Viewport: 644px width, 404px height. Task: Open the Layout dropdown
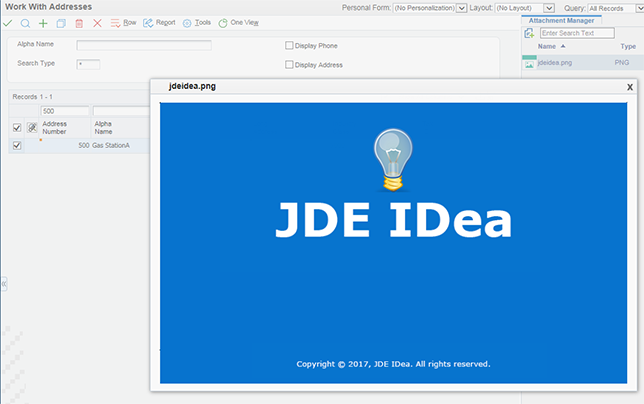pyautogui.click(x=549, y=8)
